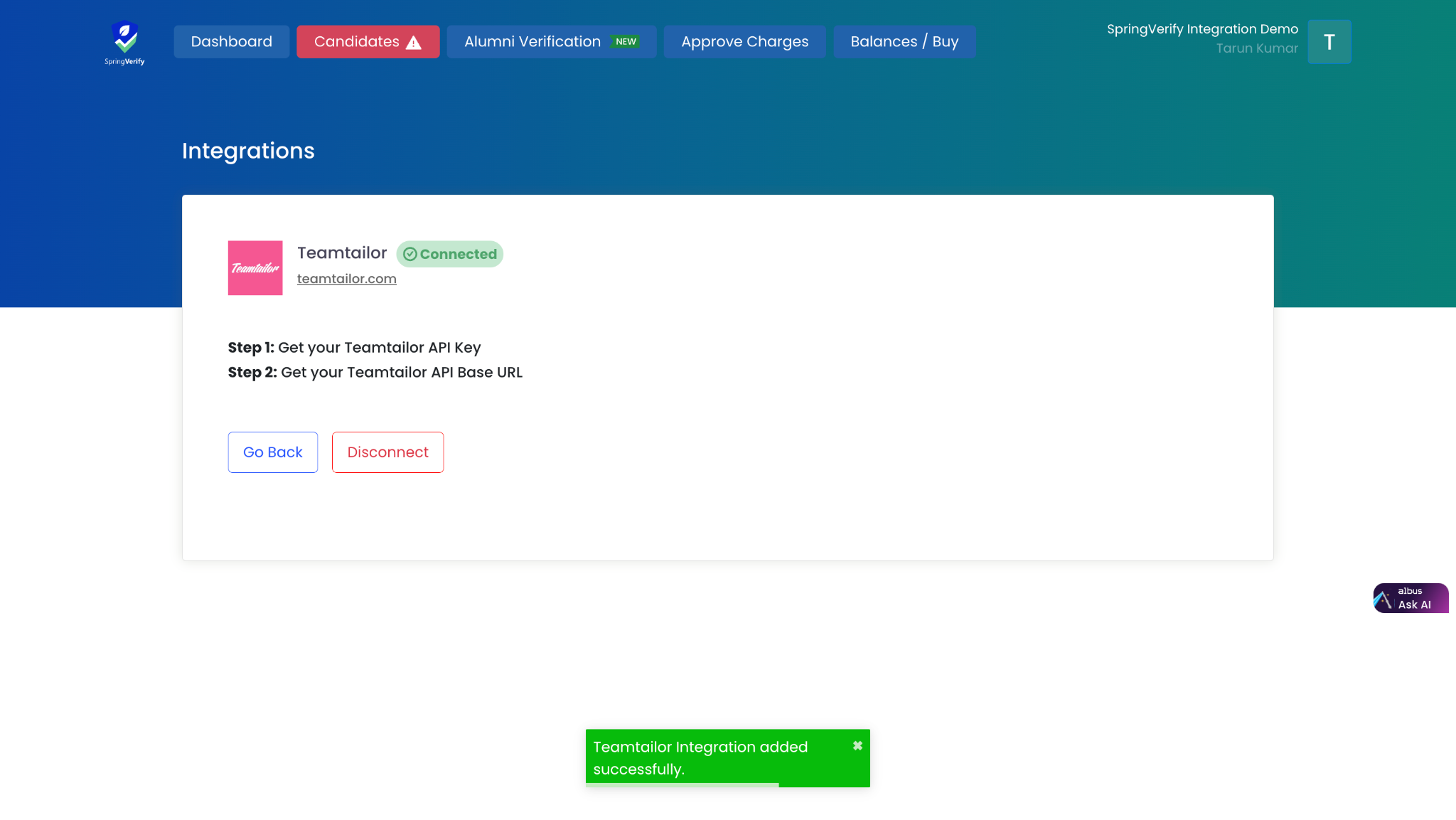Open the Approve Charges tab
Screen dimensions: 1456x820
[x=744, y=41]
